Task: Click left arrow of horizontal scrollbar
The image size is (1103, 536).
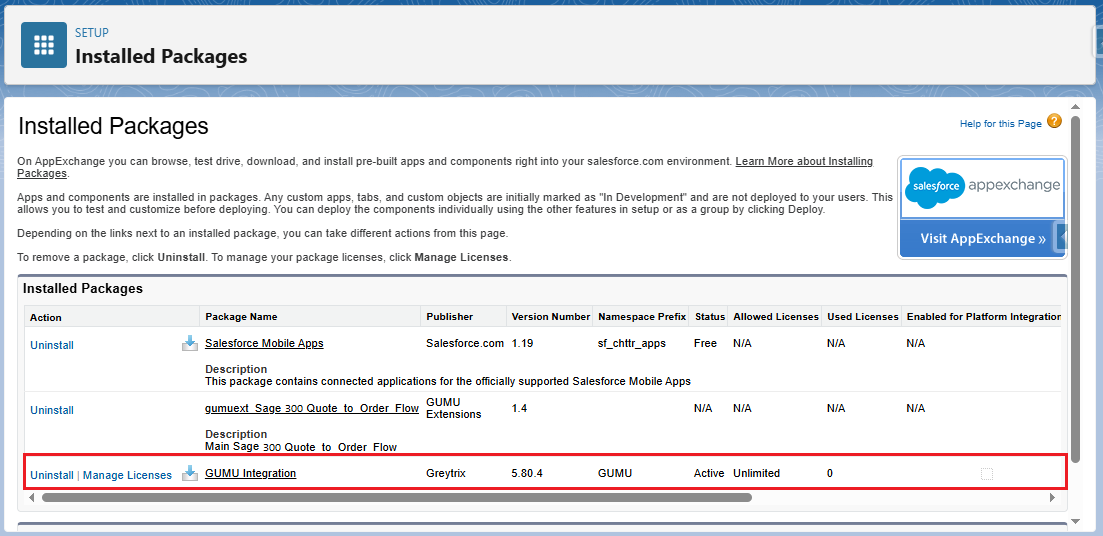Action: point(32,497)
